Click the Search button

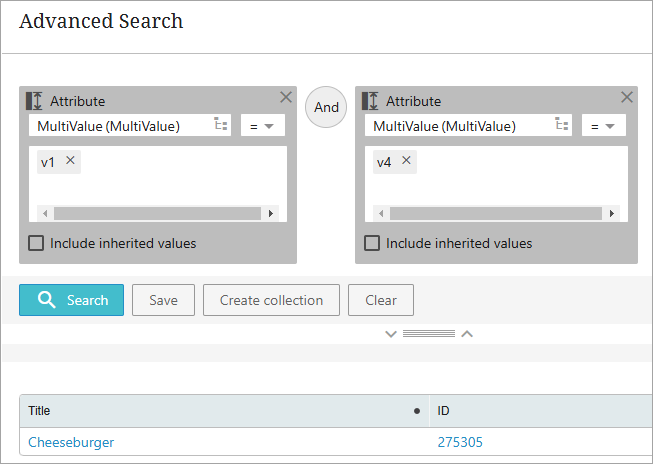coord(71,300)
